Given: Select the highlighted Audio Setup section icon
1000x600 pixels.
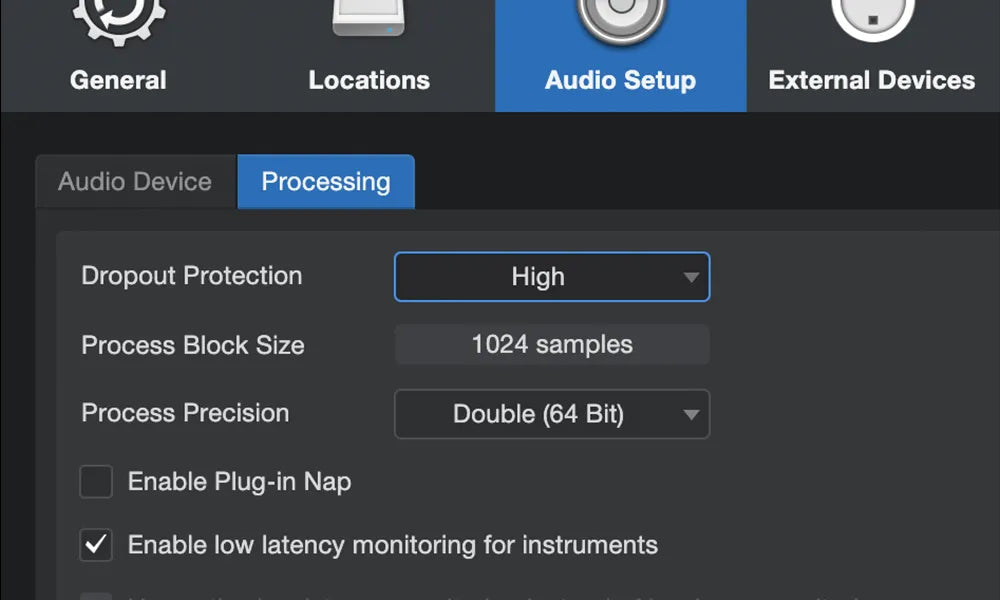Looking at the screenshot, I should (620, 18).
